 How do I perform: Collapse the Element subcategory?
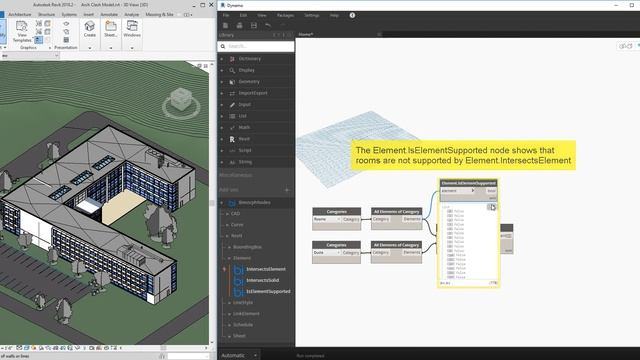[x=229, y=258]
